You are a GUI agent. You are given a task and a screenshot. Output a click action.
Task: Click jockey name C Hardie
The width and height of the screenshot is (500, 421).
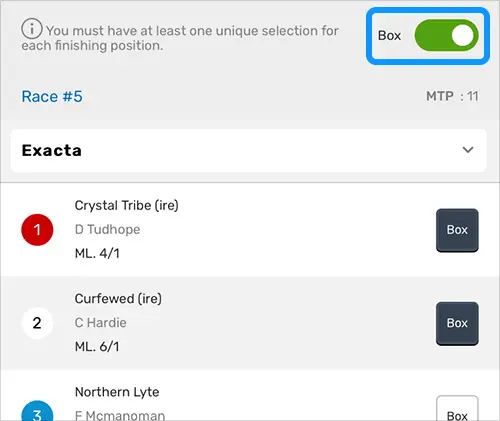coord(101,323)
